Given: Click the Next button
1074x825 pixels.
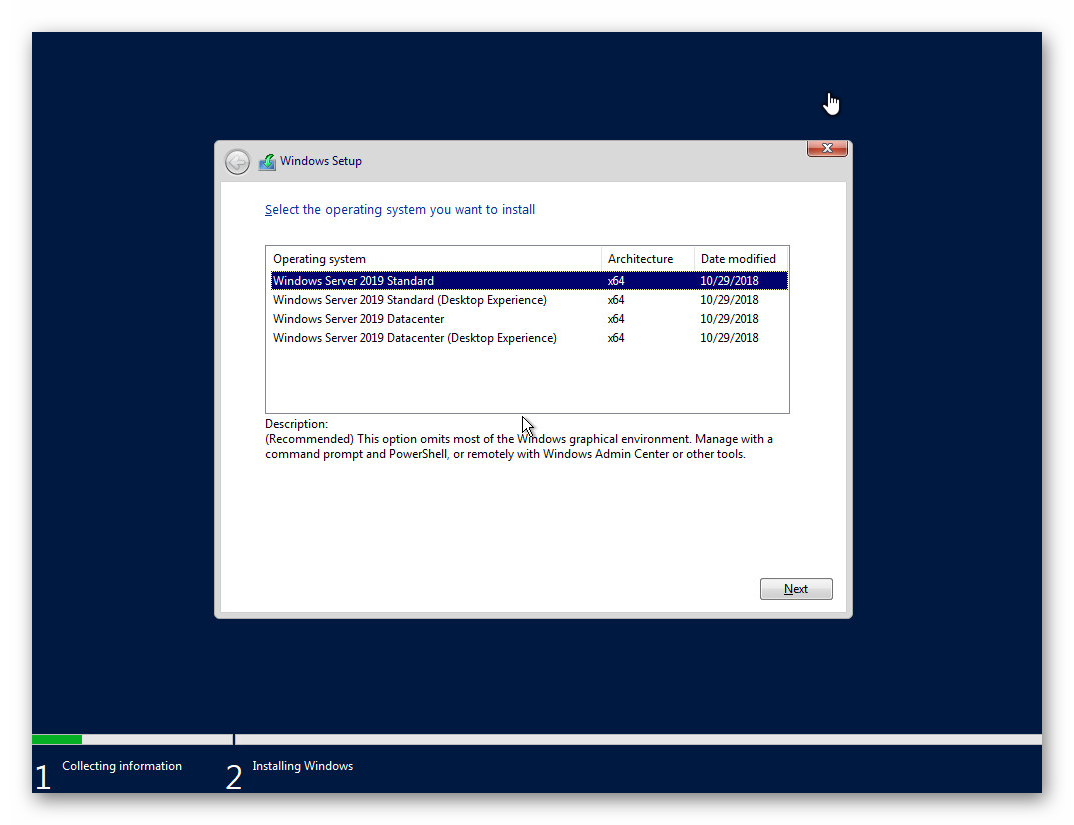Looking at the screenshot, I should [x=796, y=588].
